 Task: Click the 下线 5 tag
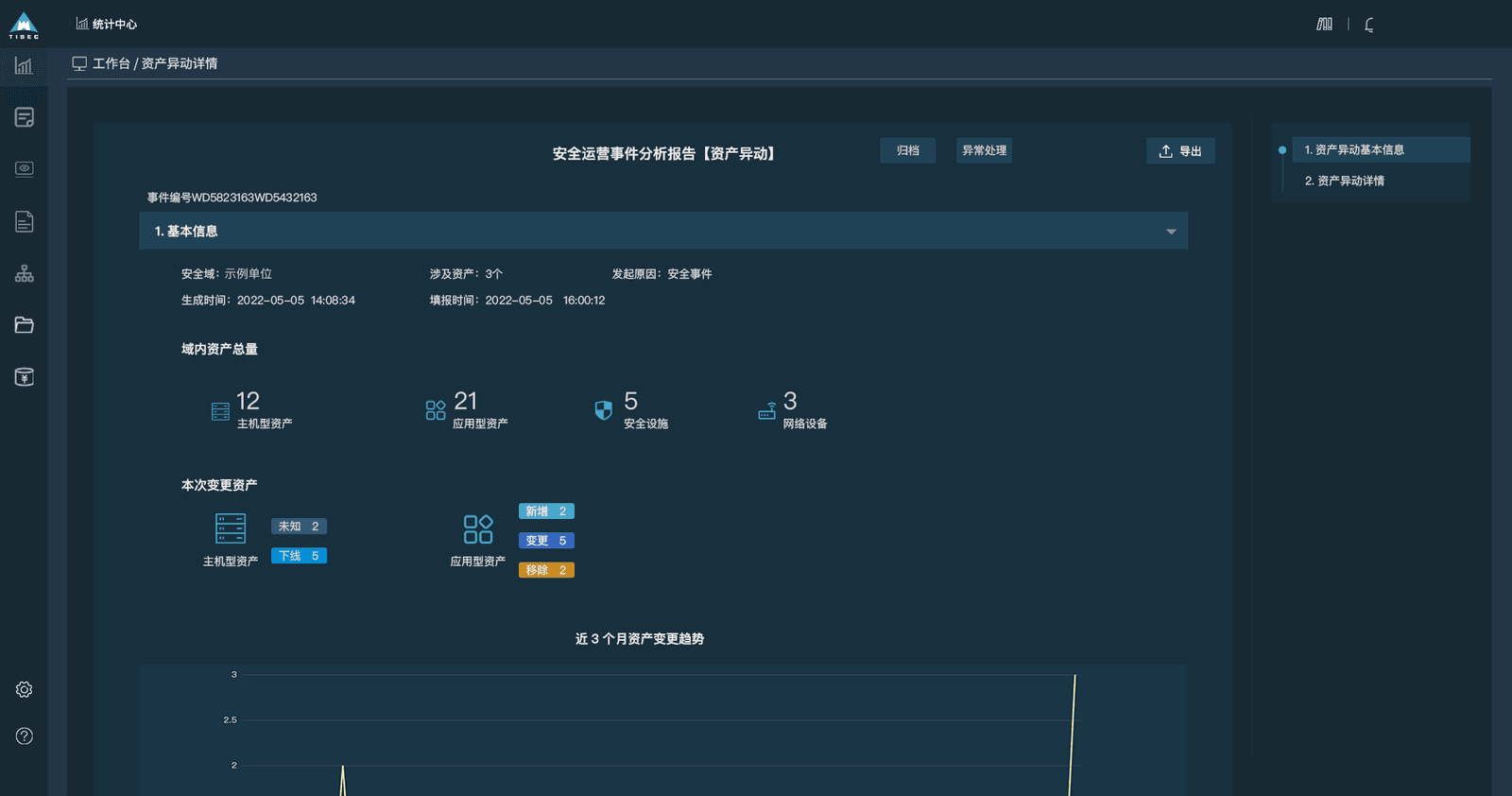point(299,556)
